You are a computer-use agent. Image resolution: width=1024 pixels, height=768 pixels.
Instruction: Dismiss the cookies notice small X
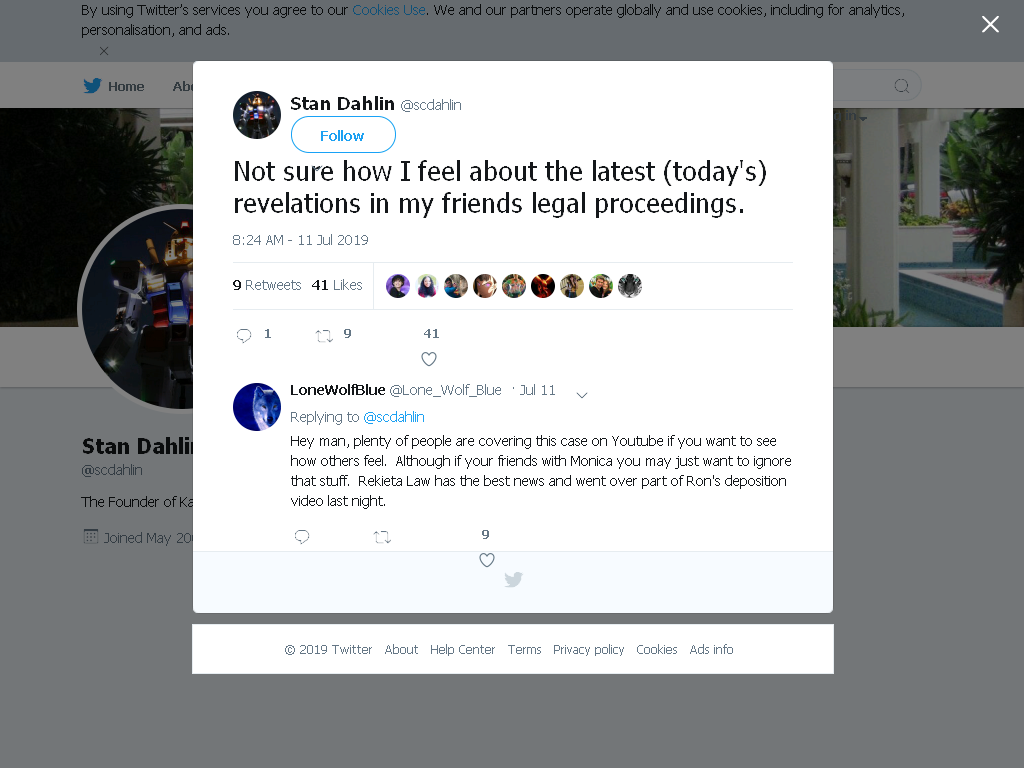coord(104,51)
